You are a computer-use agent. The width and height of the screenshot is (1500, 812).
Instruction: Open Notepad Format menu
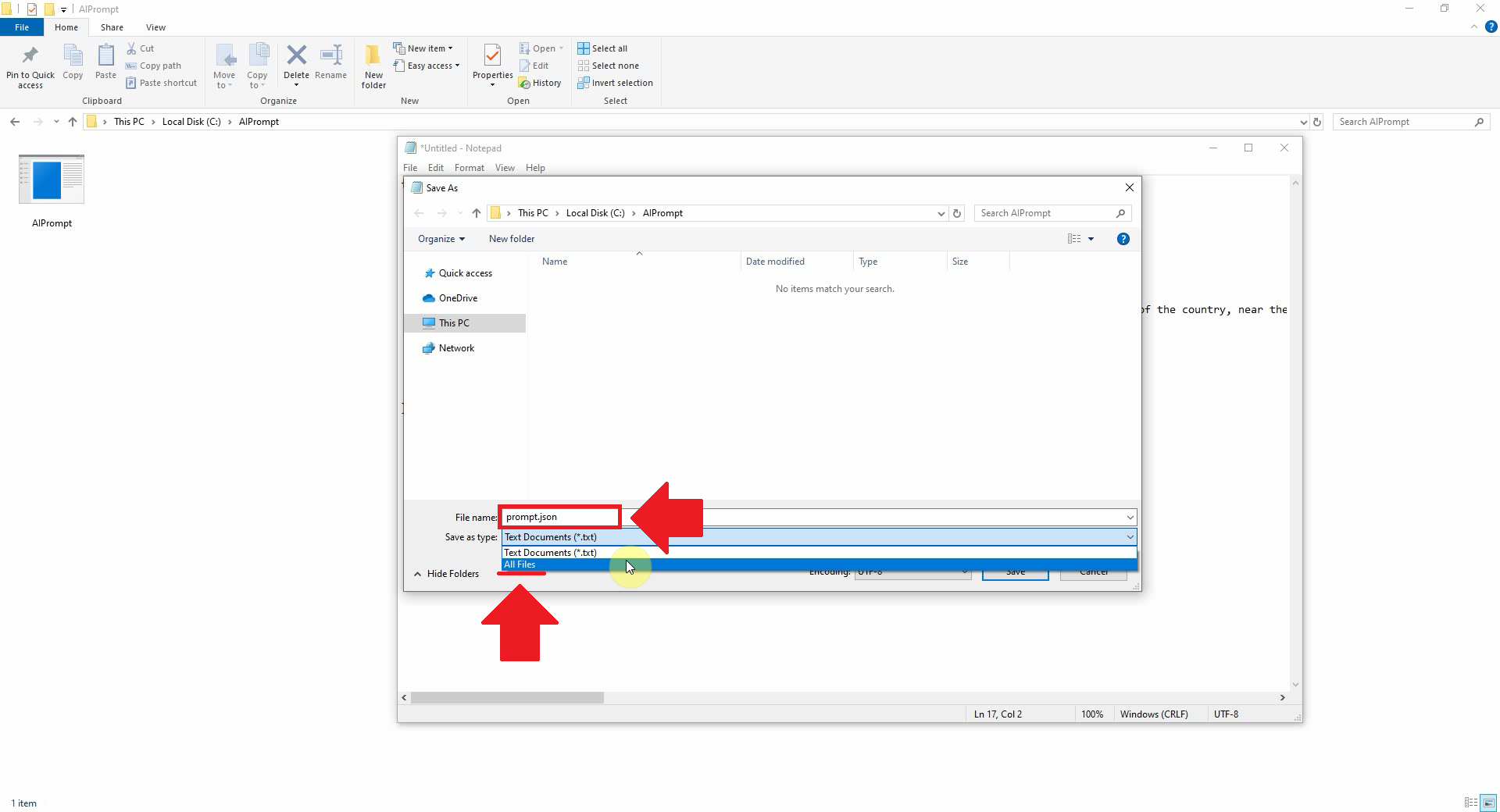(469, 168)
